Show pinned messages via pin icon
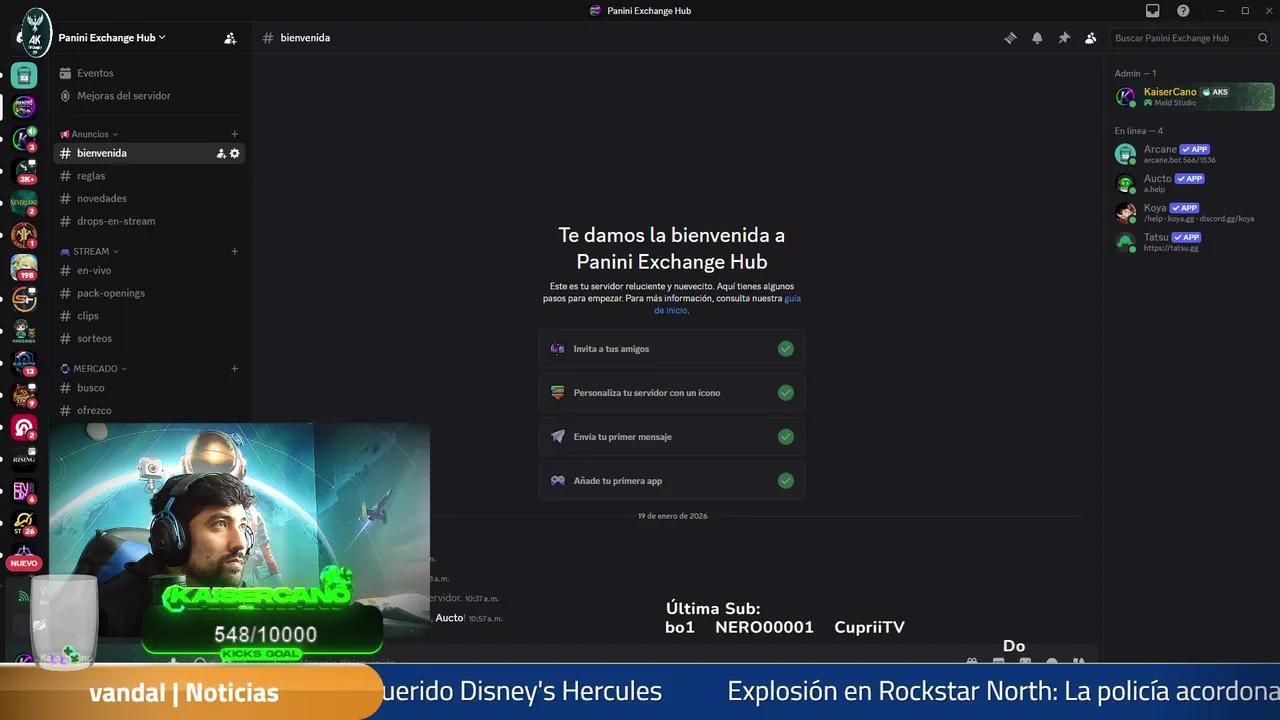The image size is (1280, 720). pos(1064,38)
